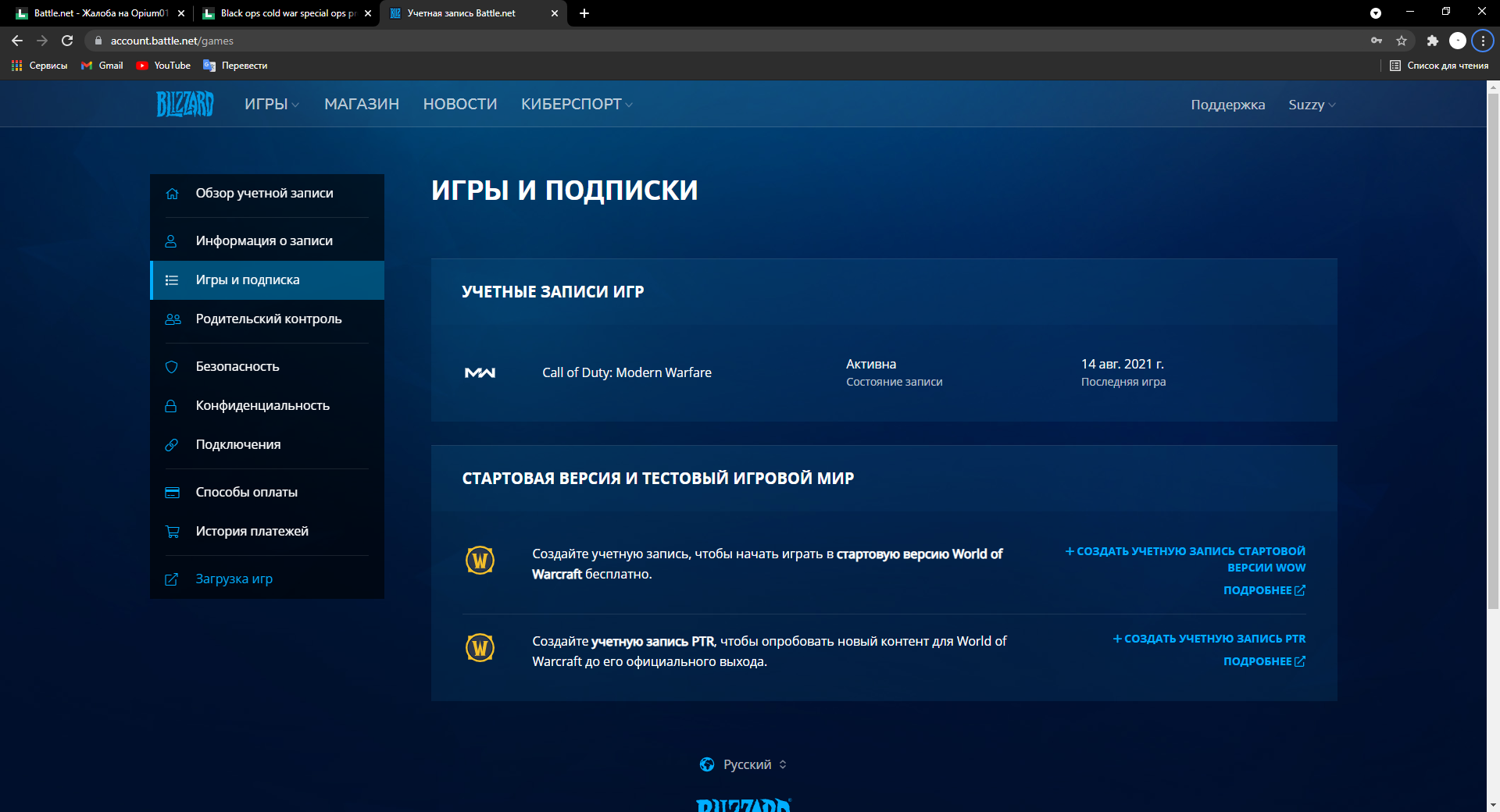Click ПОДРОБНЕЕ under PTR link
Screen dimensions: 1500x812
(x=1264, y=661)
